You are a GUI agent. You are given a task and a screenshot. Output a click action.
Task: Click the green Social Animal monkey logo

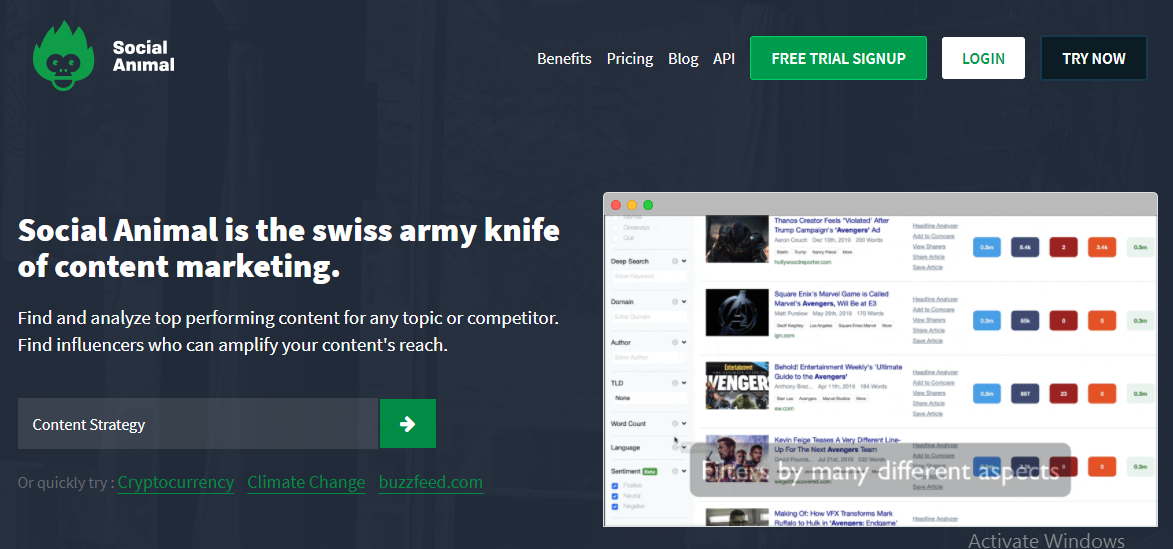coord(63,56)
